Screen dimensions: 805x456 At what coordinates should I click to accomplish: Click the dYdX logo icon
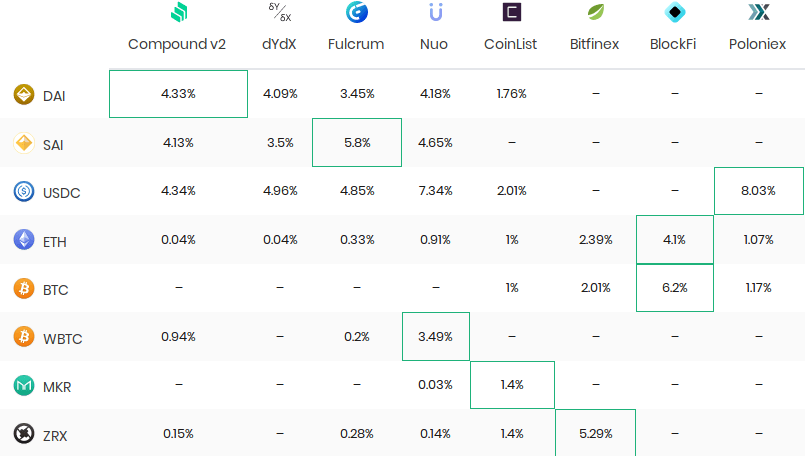pos(279,13)
